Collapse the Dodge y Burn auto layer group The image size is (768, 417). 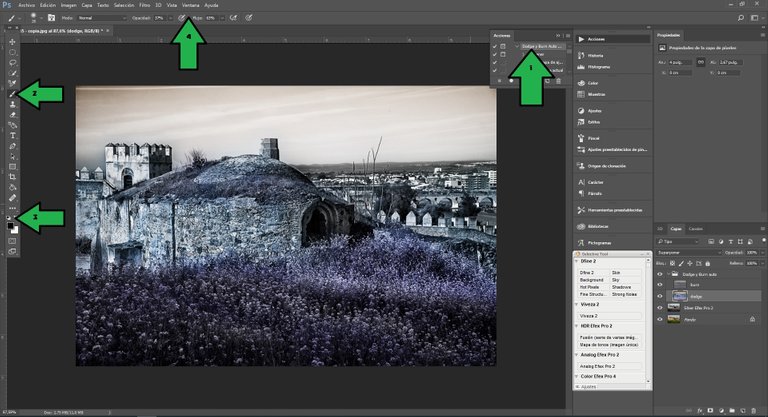coord(669,274)
